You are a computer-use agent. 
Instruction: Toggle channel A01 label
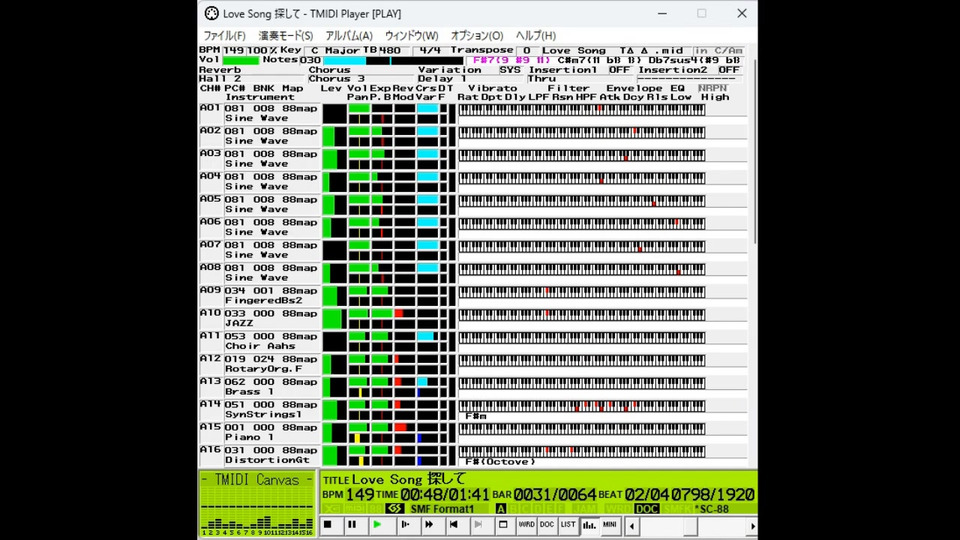[211, 108]
